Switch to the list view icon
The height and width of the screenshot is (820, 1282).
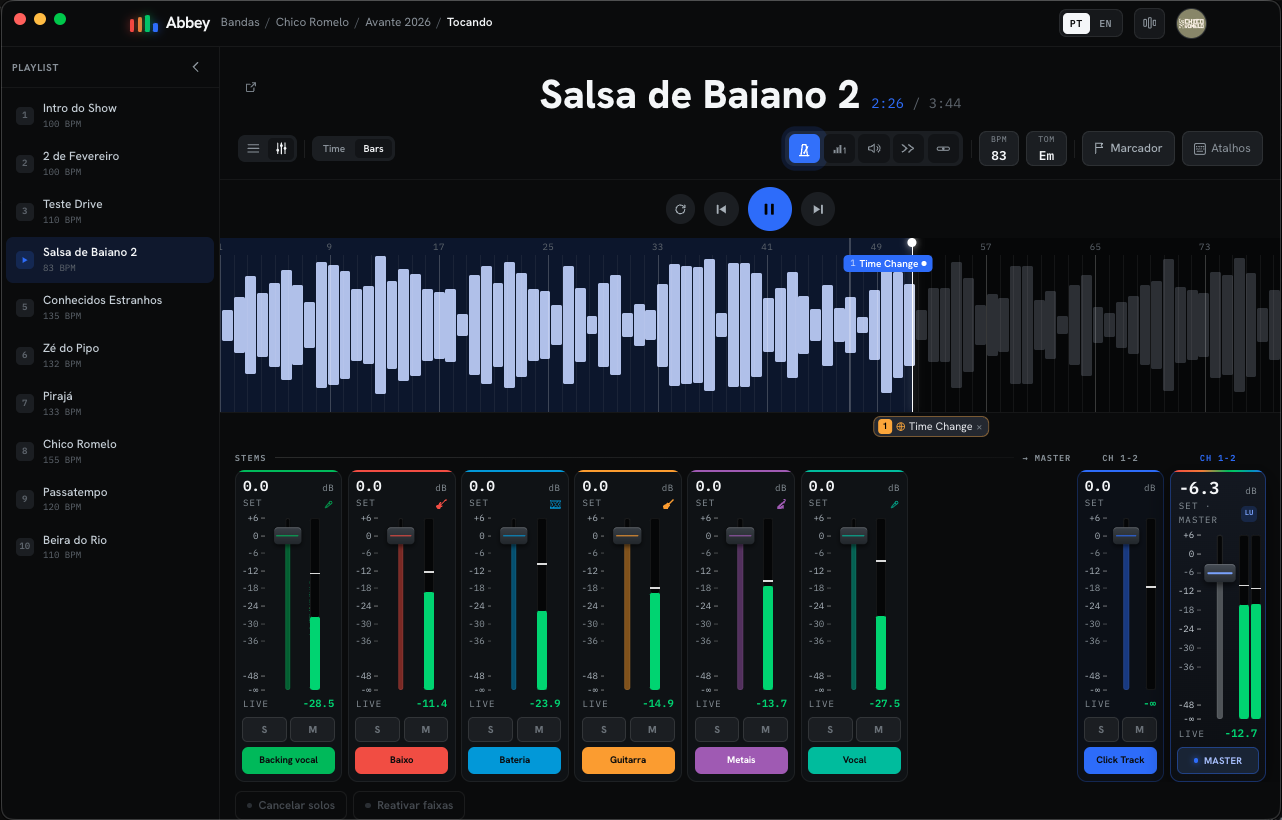pyautogui.click(x=253, y=148)
